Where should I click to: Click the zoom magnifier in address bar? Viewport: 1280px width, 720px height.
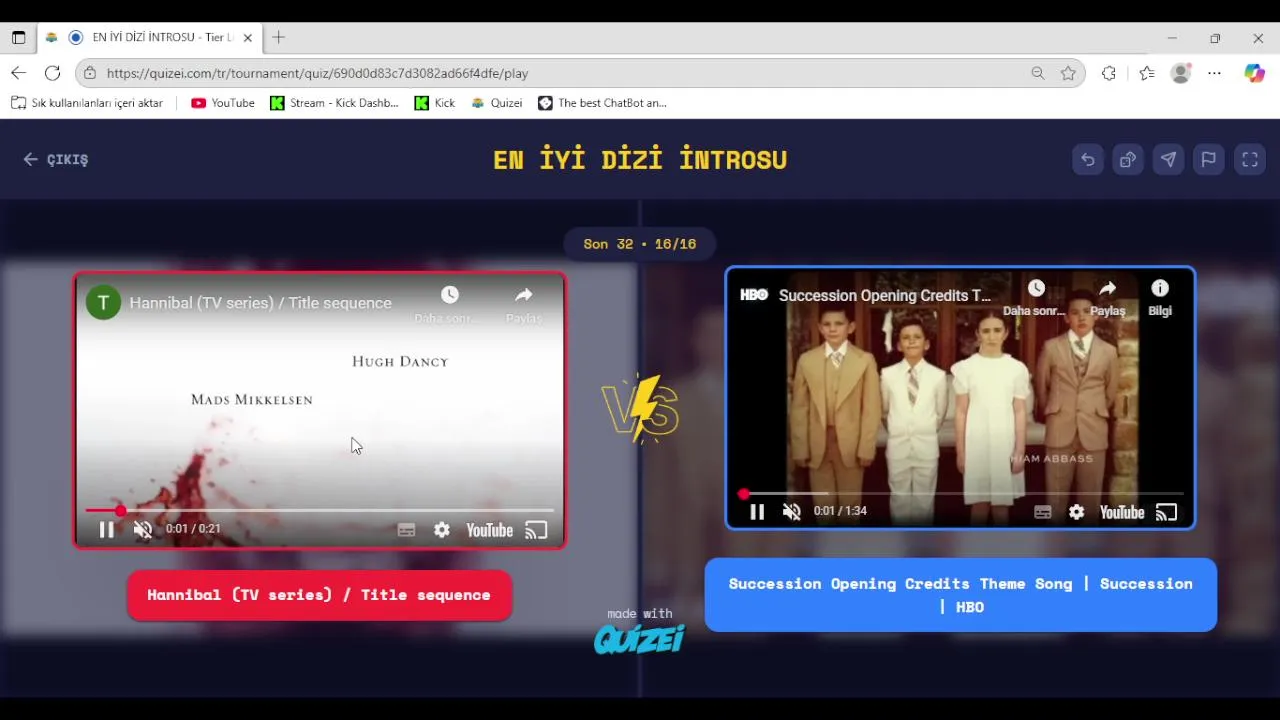1038,73
